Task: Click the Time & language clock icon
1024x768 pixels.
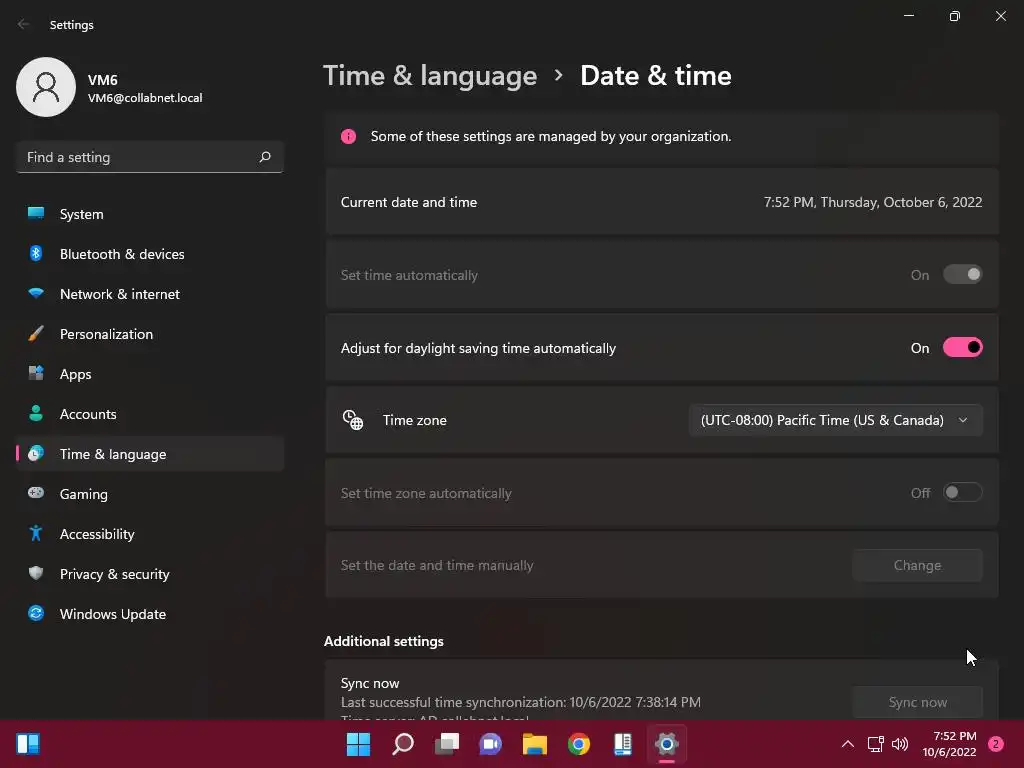Action: coord(36,453)
